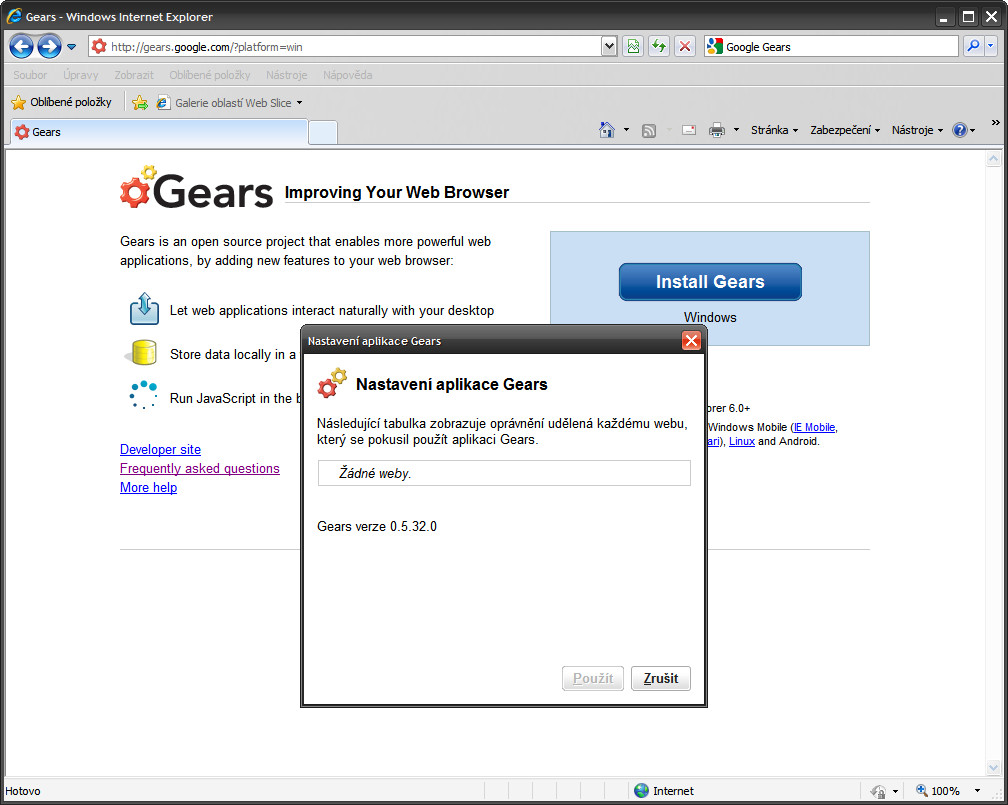Select the Gears browser tab

(159, 132)
